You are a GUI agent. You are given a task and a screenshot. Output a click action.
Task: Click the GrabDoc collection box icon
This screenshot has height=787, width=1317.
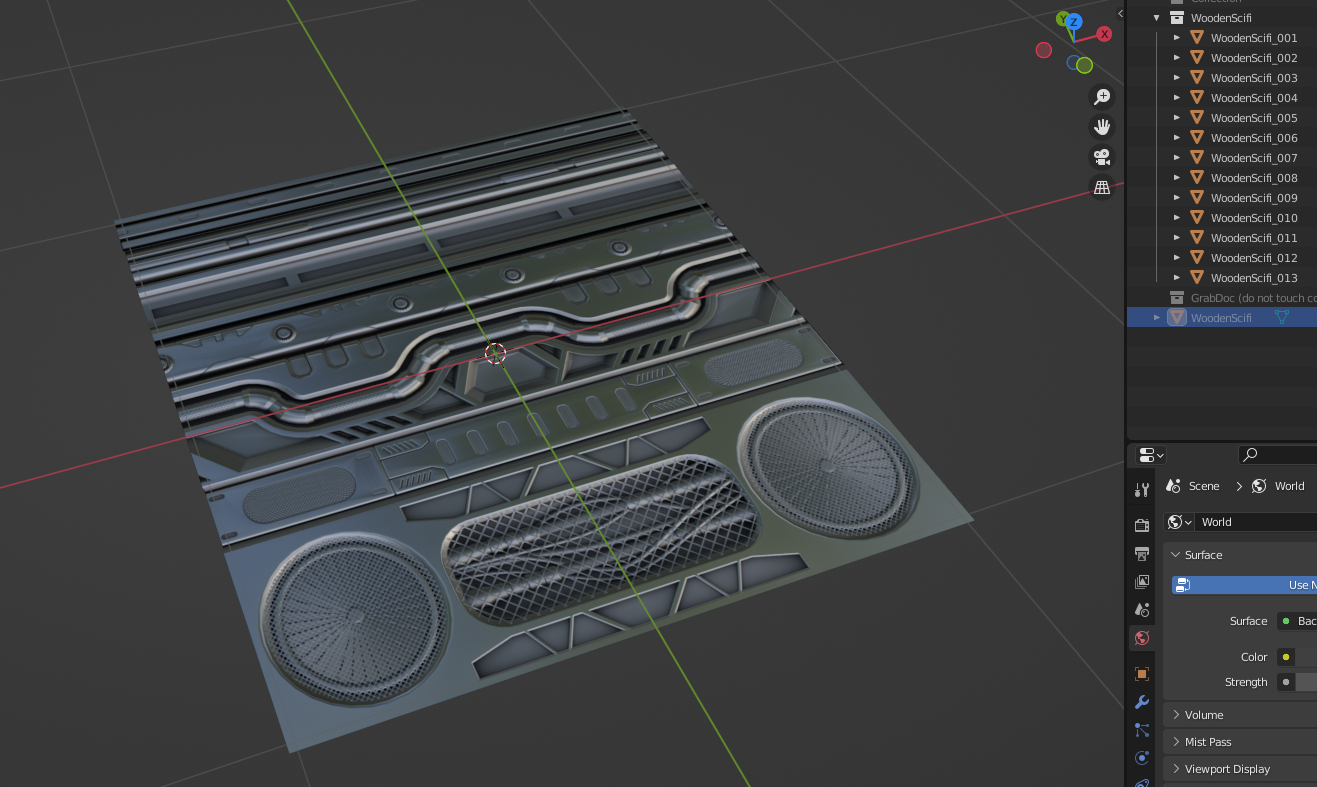coord(1177,298)
